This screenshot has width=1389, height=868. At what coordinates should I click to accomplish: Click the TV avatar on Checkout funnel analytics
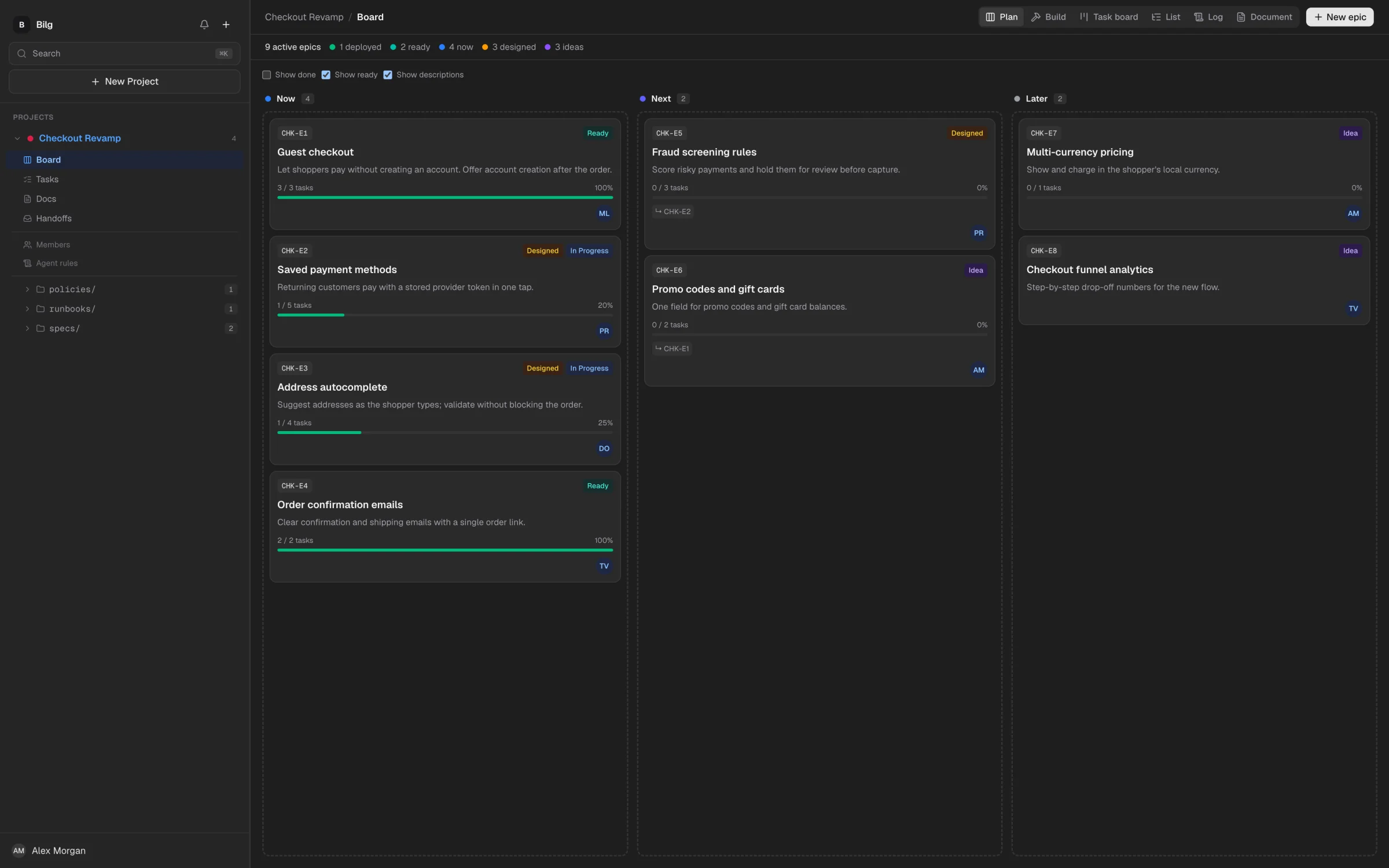pyautogui.click(x=1353, y=308)
